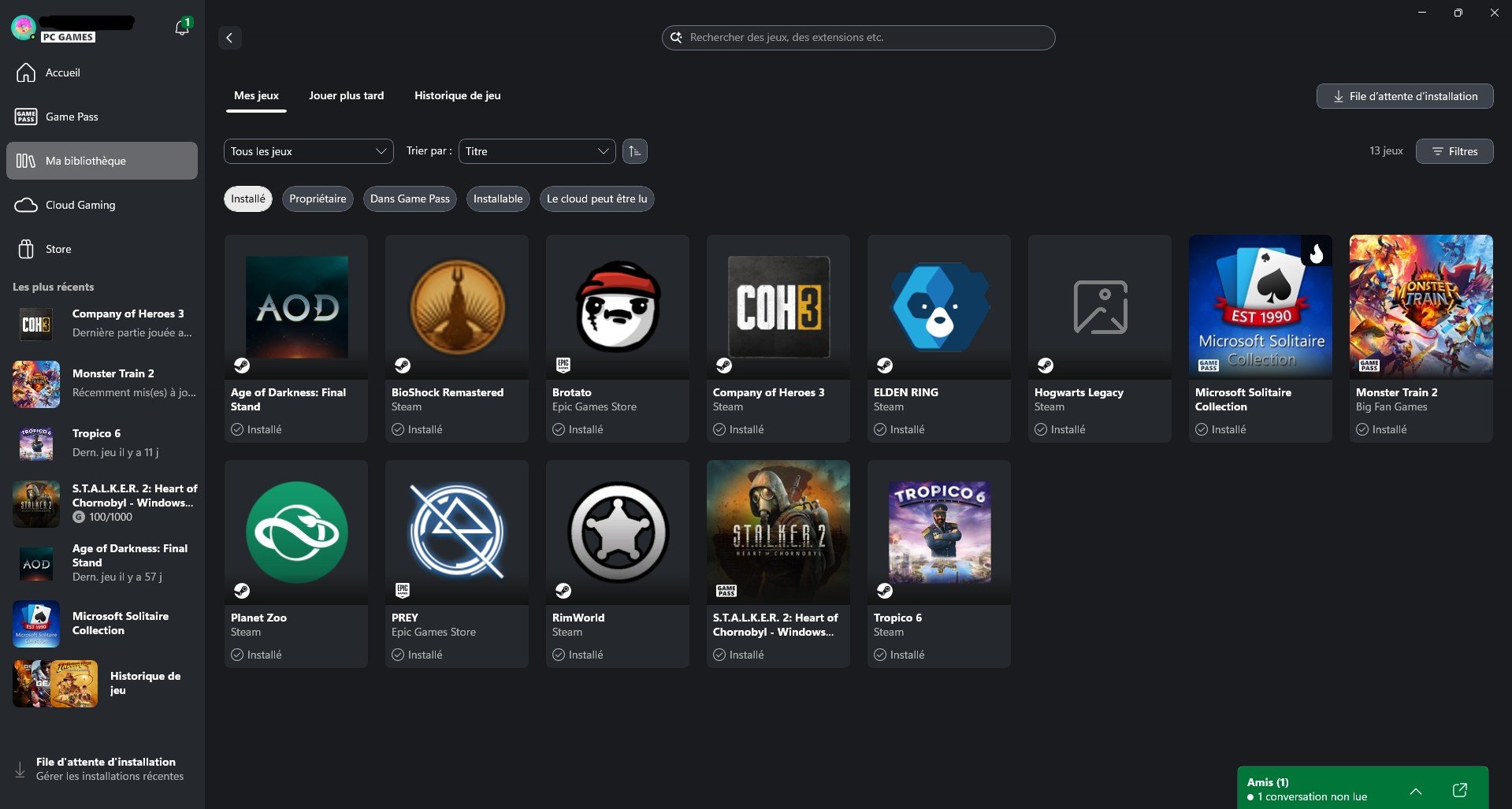Image resolution: width=1512 pixels, height=809 pixels.
Task: Expand the Amis panel chevron
Action: click(1416, 791)
